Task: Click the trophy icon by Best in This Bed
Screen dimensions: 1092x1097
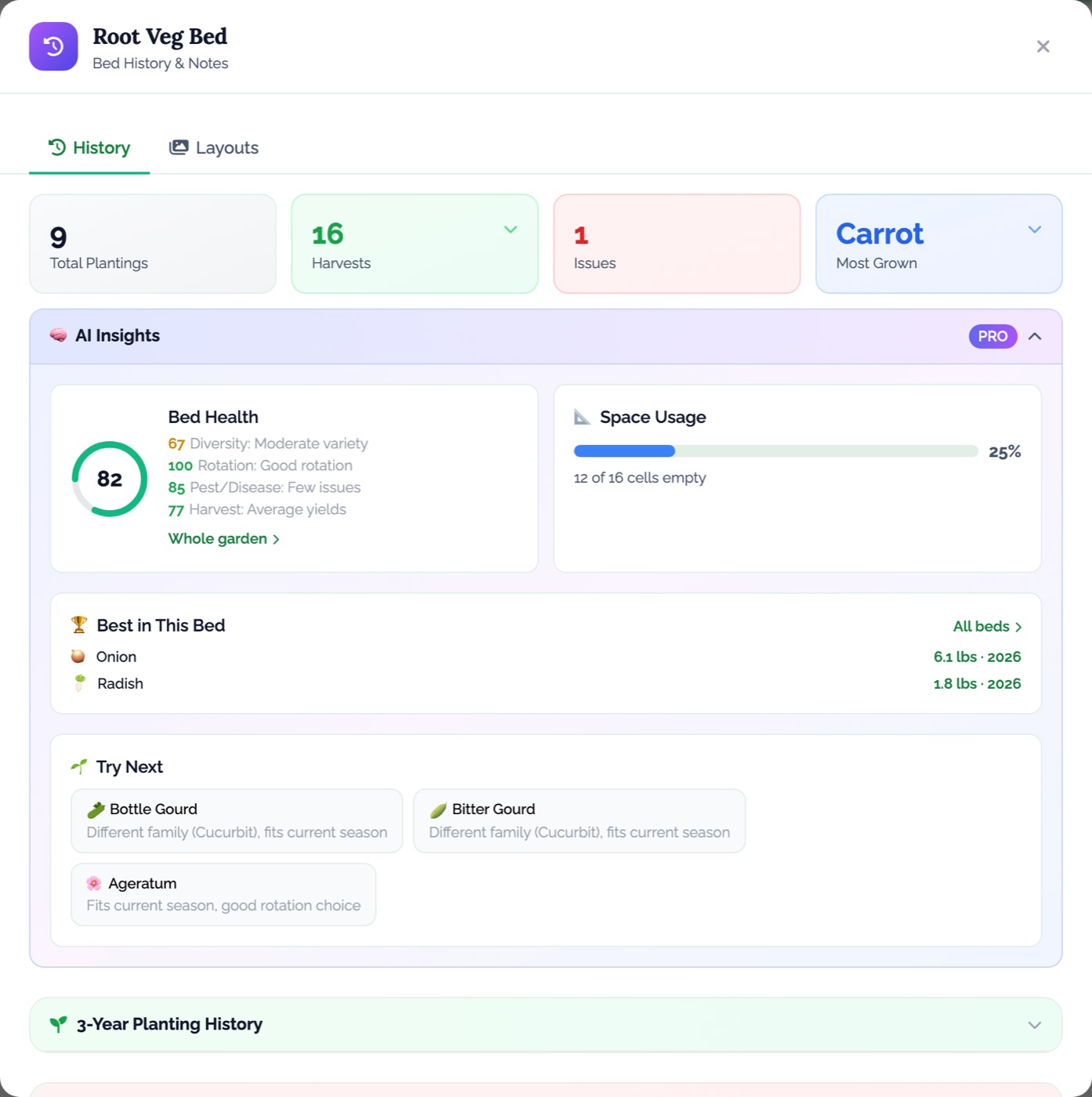Action: [78, 625]
